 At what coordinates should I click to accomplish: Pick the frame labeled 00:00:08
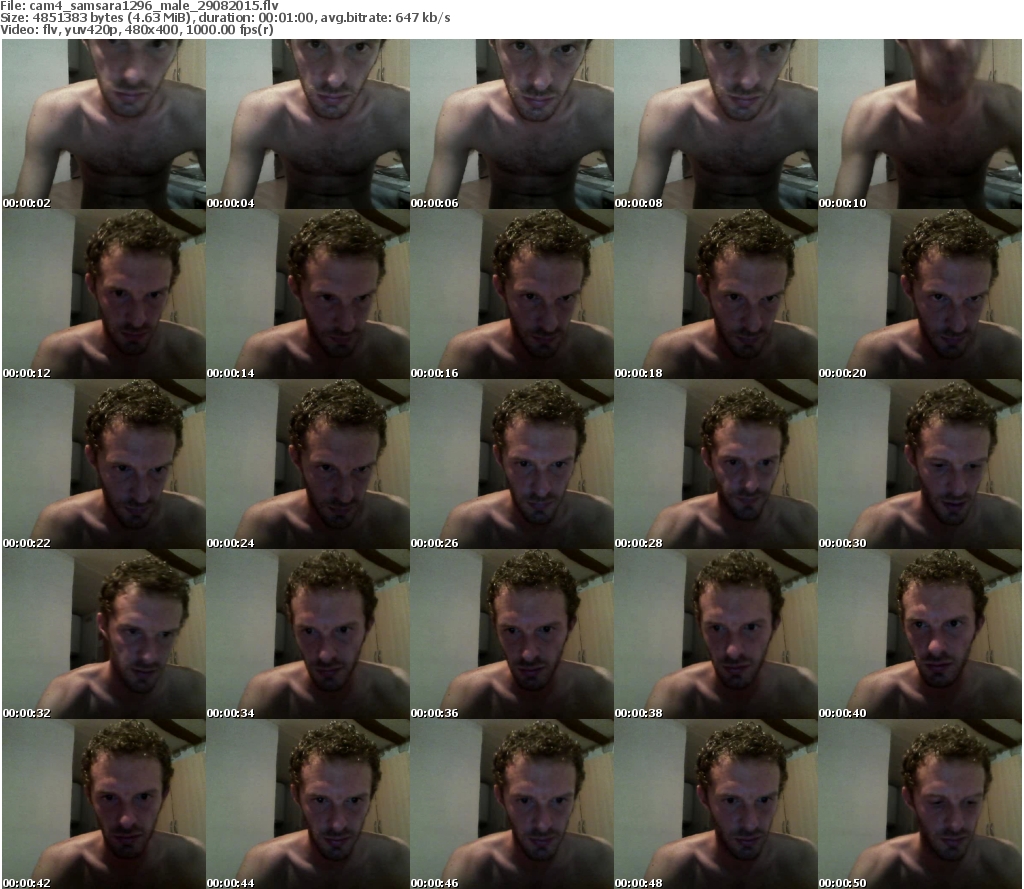716,124
